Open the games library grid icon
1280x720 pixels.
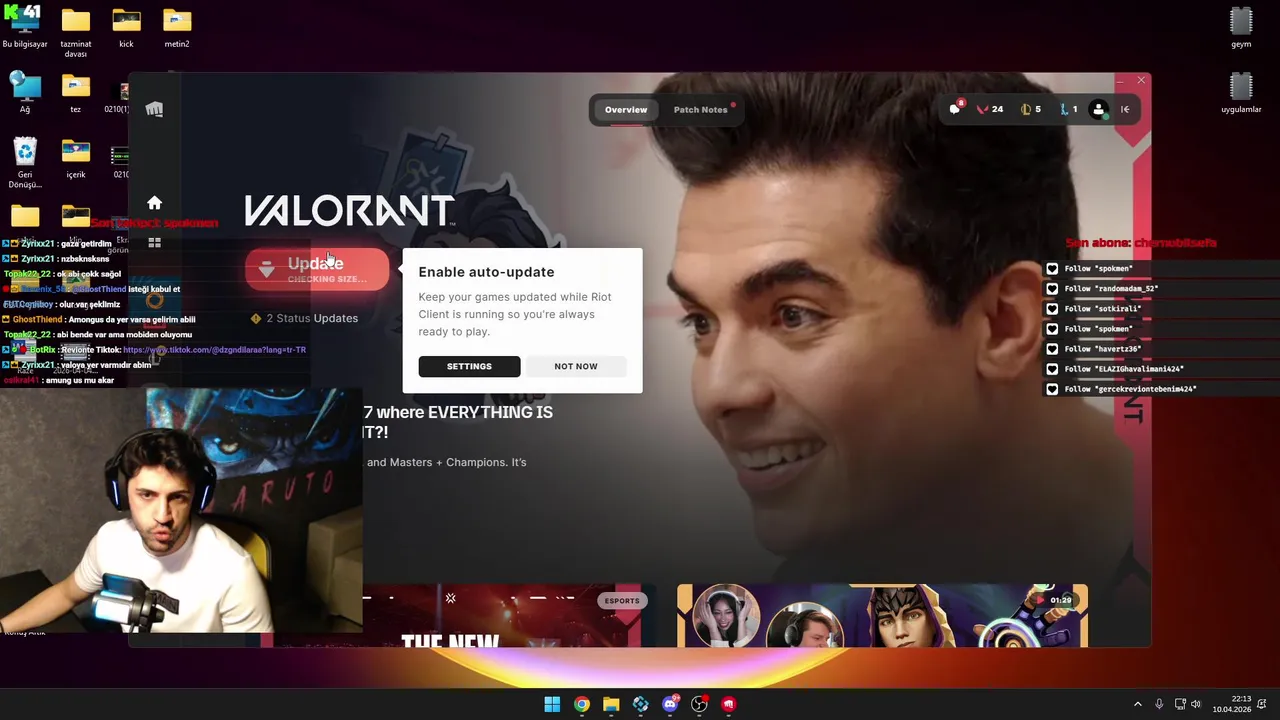pyautogui.click(x=154, y=243)
